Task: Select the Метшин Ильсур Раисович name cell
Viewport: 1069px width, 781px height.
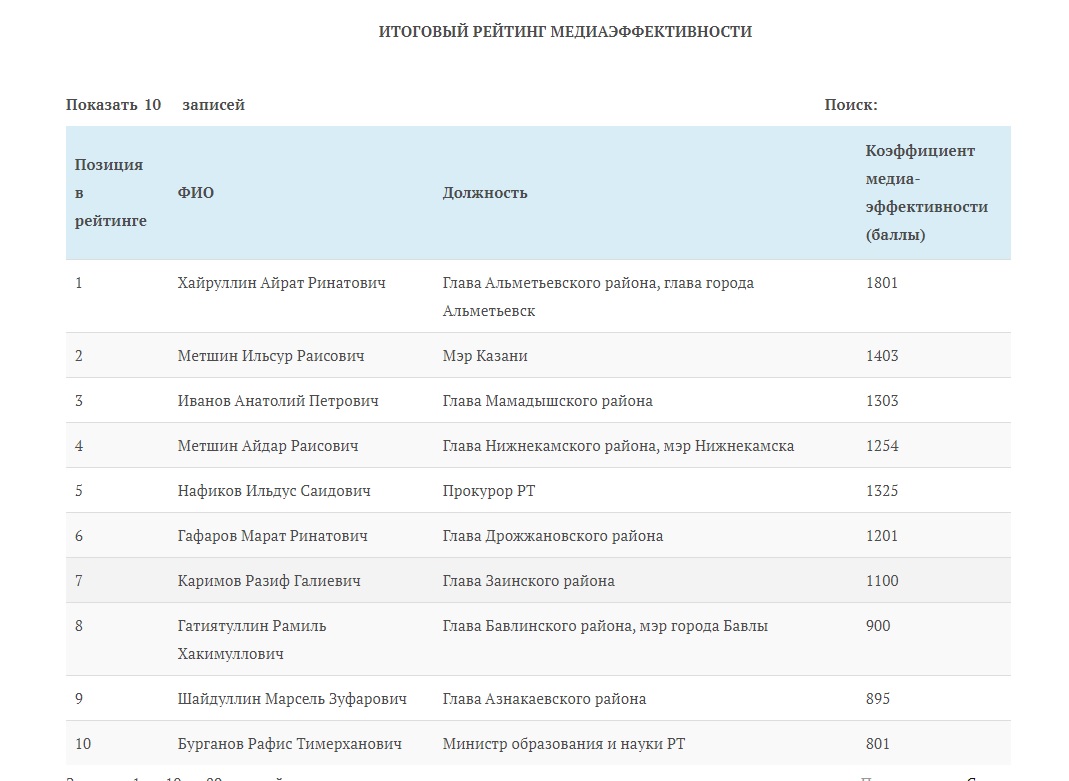Action: [271, 356]
